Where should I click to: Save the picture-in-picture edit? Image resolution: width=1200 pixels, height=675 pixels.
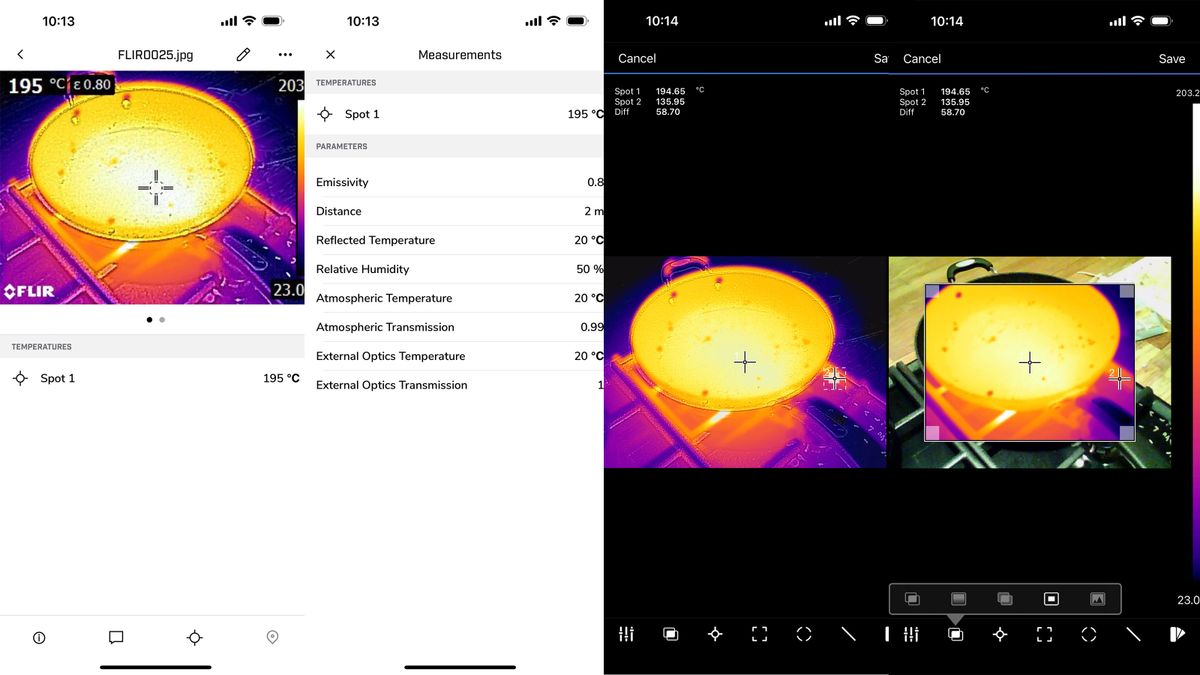coord(1171,58)
